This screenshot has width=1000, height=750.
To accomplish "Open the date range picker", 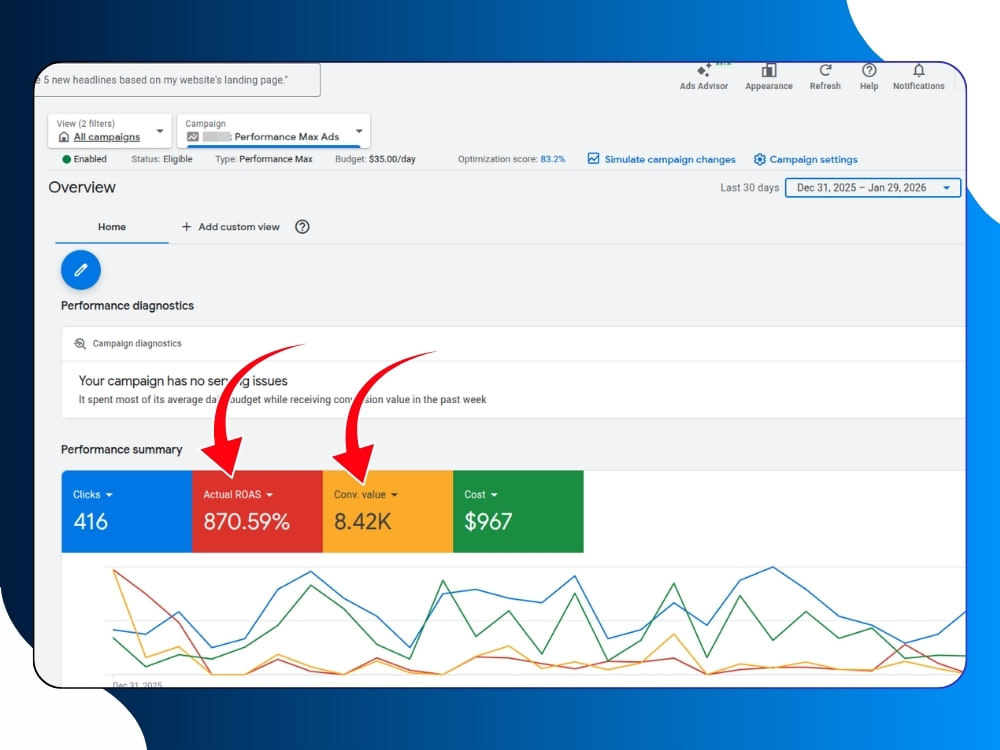I will 872,188.
